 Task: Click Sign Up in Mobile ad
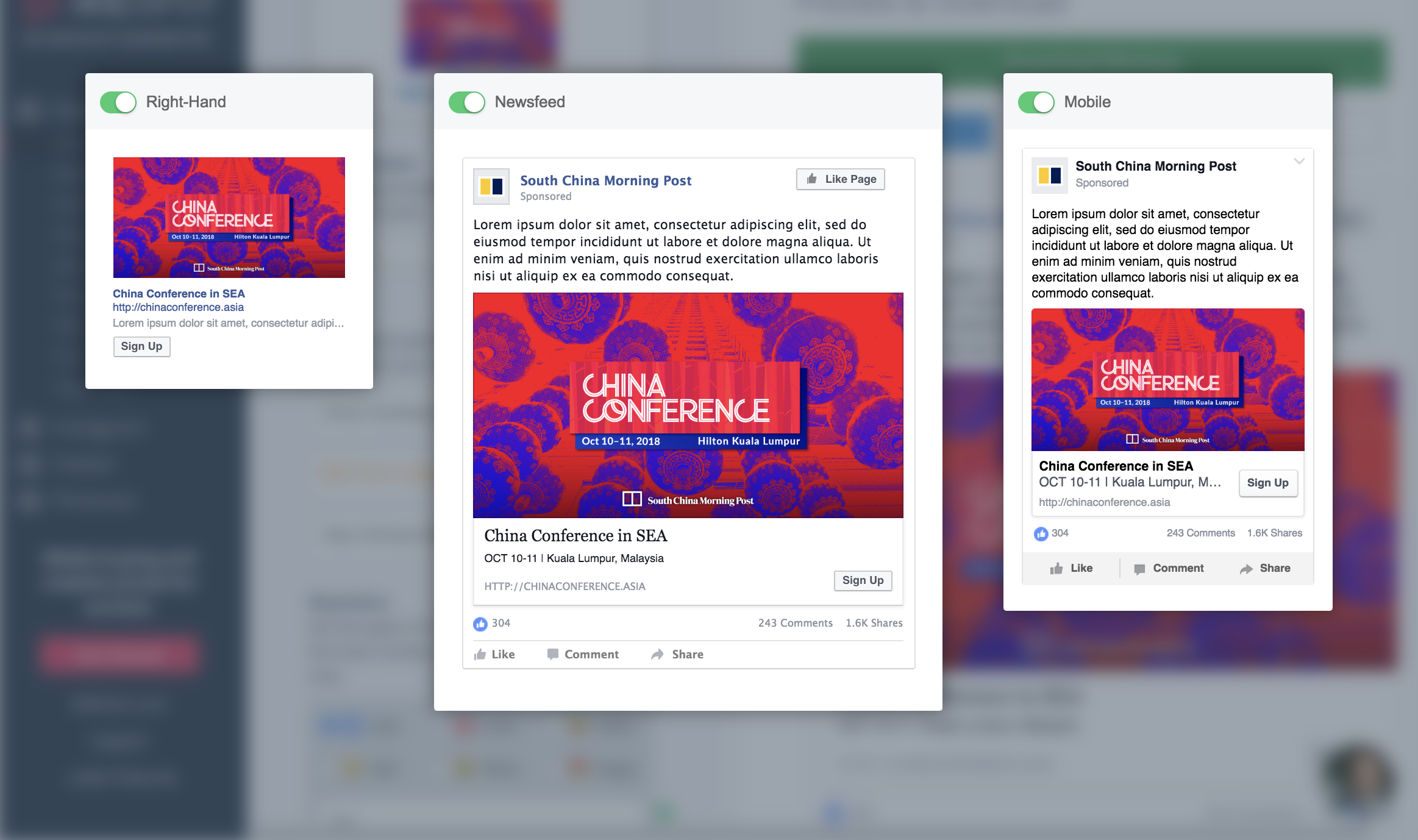tap(1268, 483)
